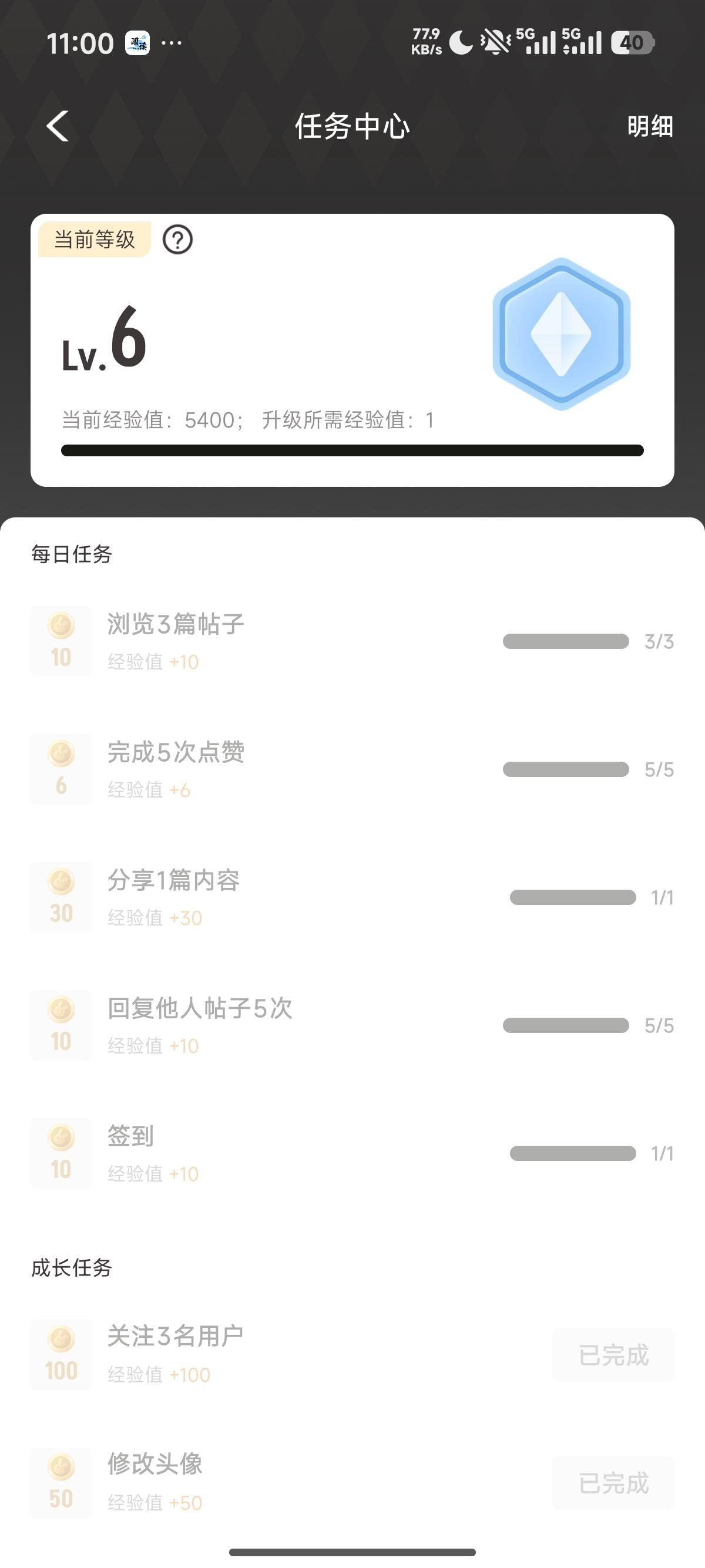705x1568 pixels.
Task: Tap the 6-point coin icon for 完成5次点赞
Action: [61, 769]
